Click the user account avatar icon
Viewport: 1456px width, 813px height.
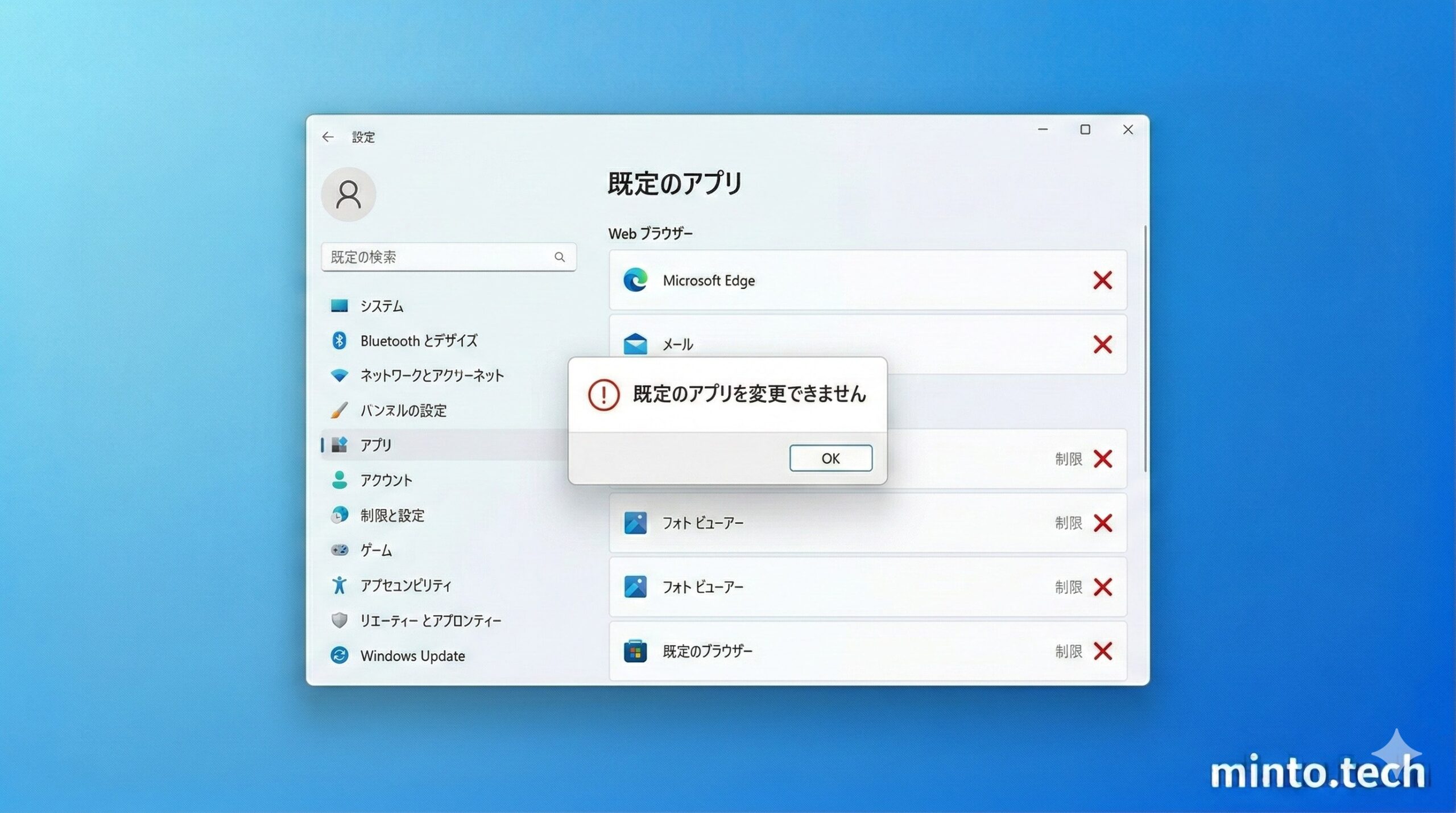[x=349, y=194]
